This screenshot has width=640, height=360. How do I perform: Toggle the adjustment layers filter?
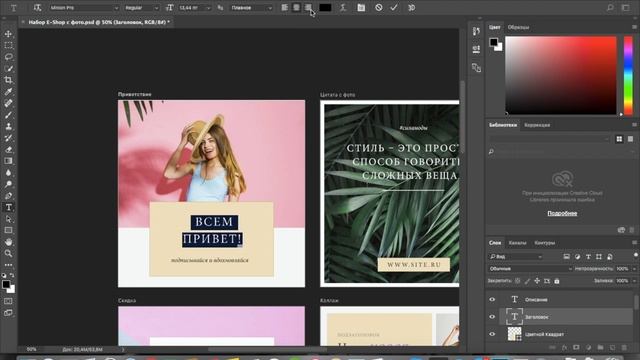click(577, 257)
